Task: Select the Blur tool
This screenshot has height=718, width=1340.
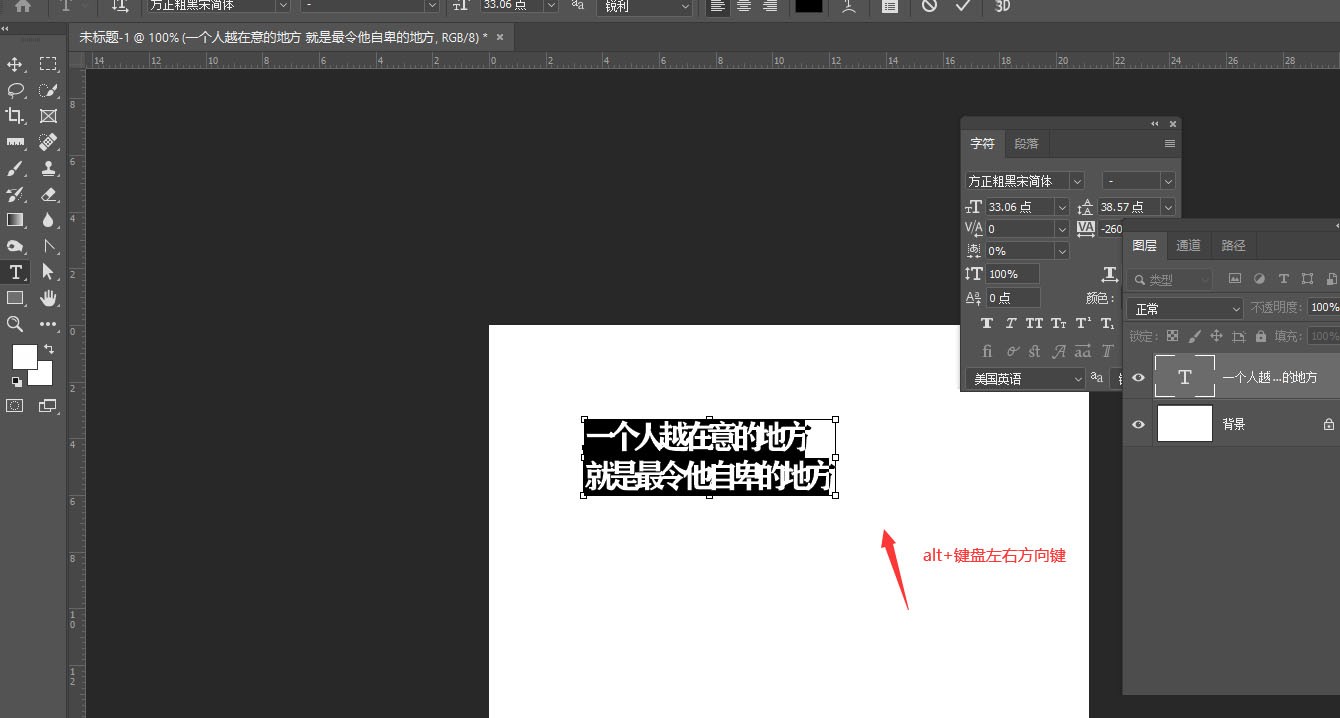Action: pyautogui.click(x=48, y=220)
